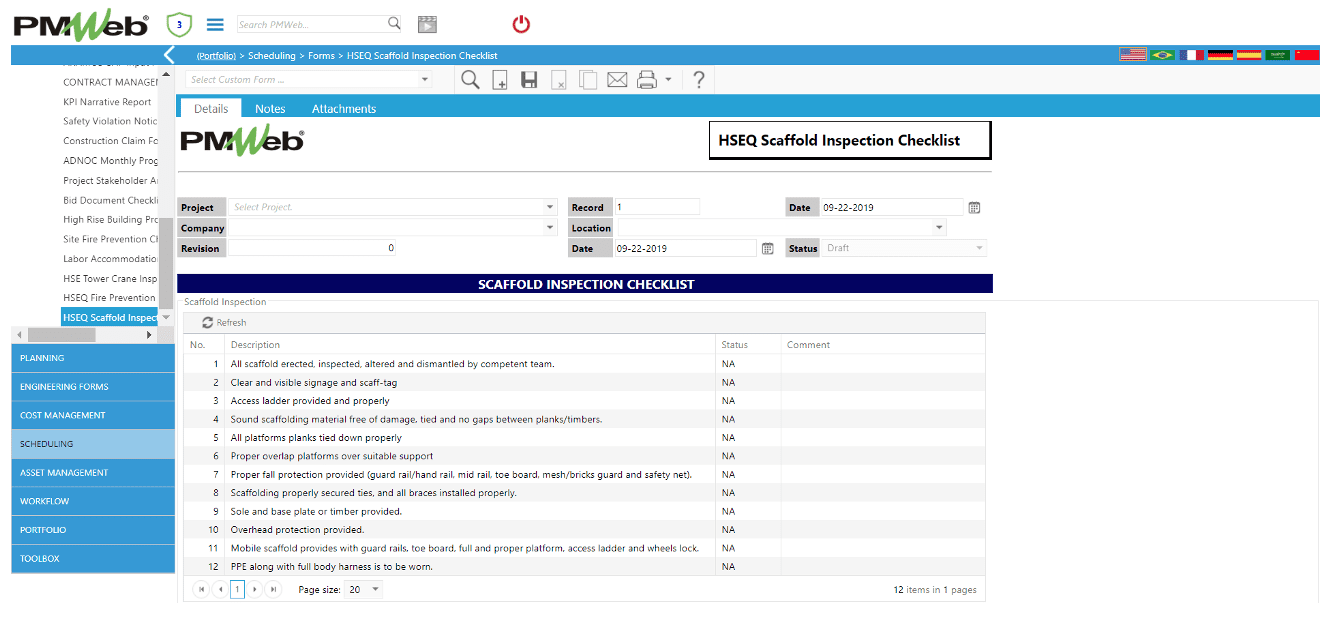Email the checklist using the envelope icon
Viewport: 1344px width, 624px height.
618,79
